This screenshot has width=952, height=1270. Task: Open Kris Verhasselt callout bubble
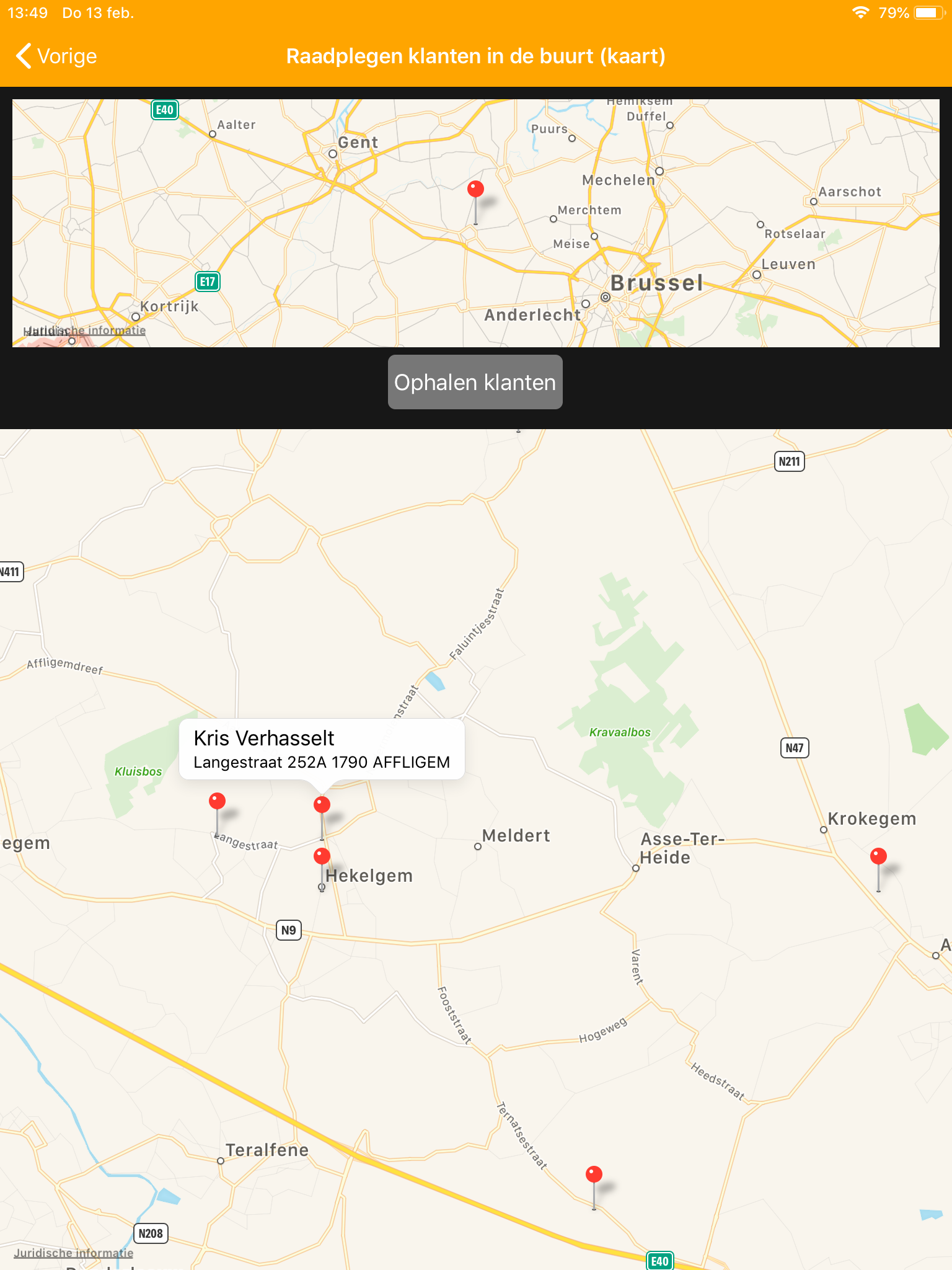(322, 749)
